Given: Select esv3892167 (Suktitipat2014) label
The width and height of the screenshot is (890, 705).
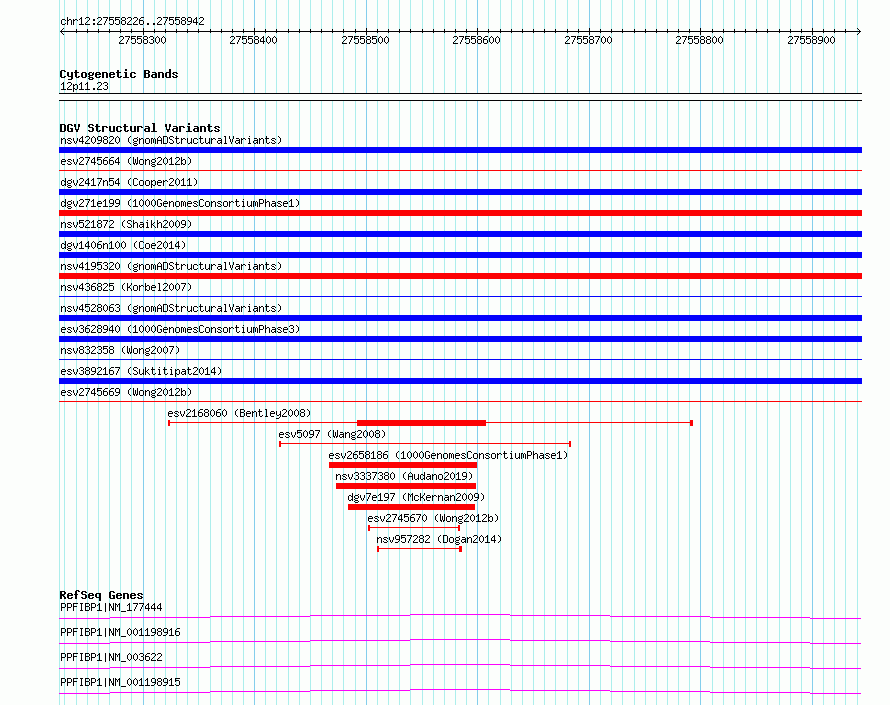Looking at the screenshot, I should click(x=141, y=371).
